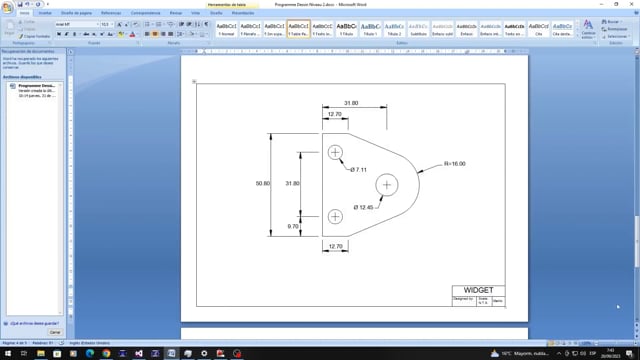The width and height of the screenshot is (640, 360).
Task: Open Diseño de página tab
Action: tap(76, 13)
